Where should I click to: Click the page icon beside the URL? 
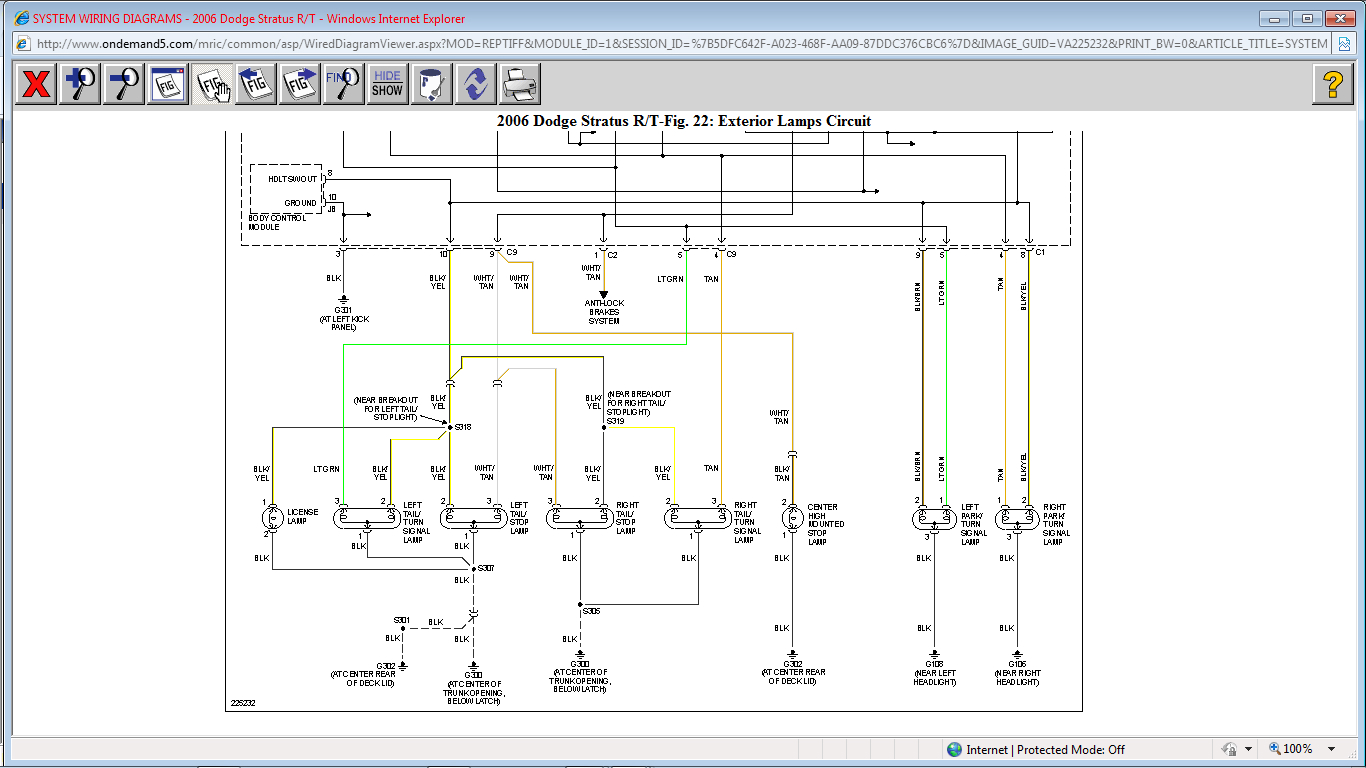coord(22,43)
